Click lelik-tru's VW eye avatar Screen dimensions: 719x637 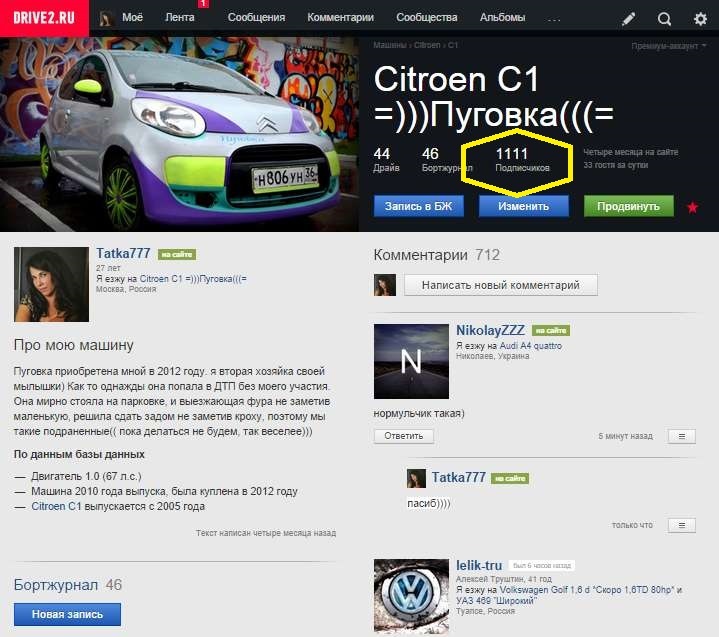411,596
